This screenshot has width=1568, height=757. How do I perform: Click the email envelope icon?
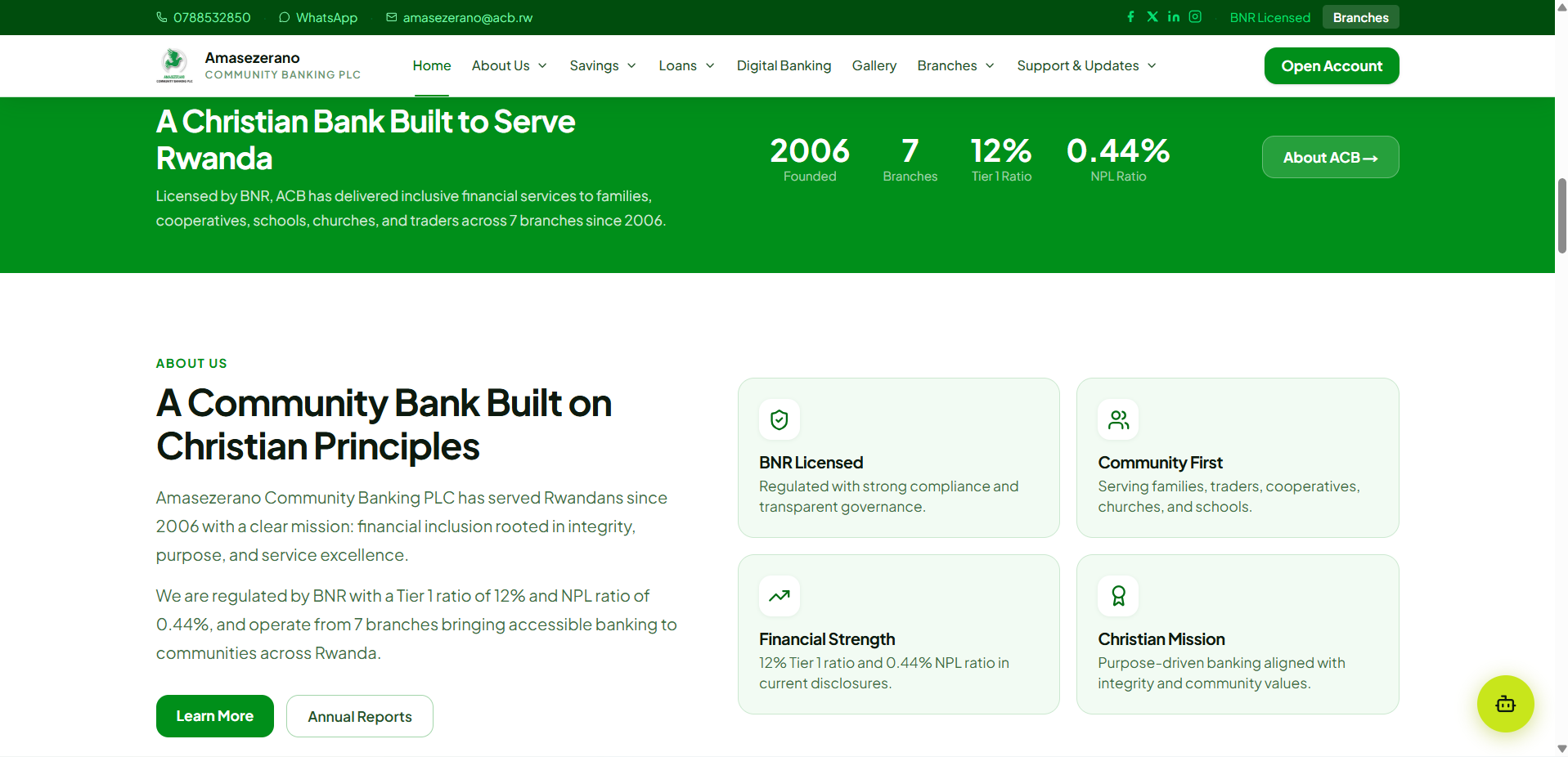tap(392, 17)
